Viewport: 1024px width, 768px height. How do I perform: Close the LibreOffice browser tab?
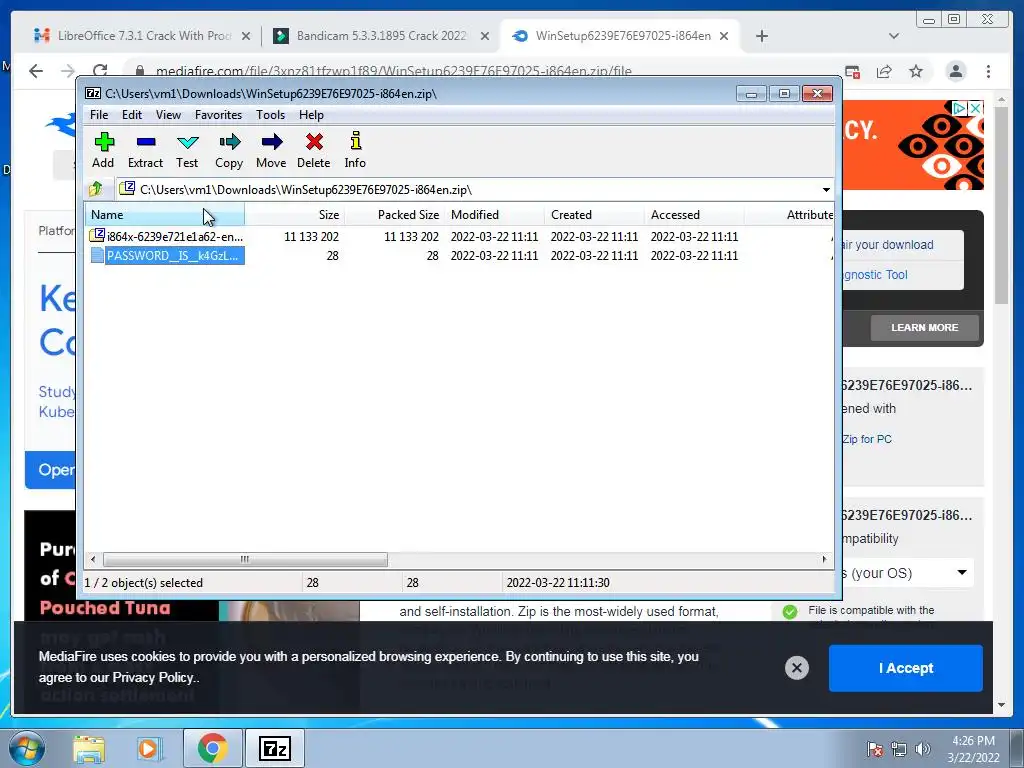[246, 36]
